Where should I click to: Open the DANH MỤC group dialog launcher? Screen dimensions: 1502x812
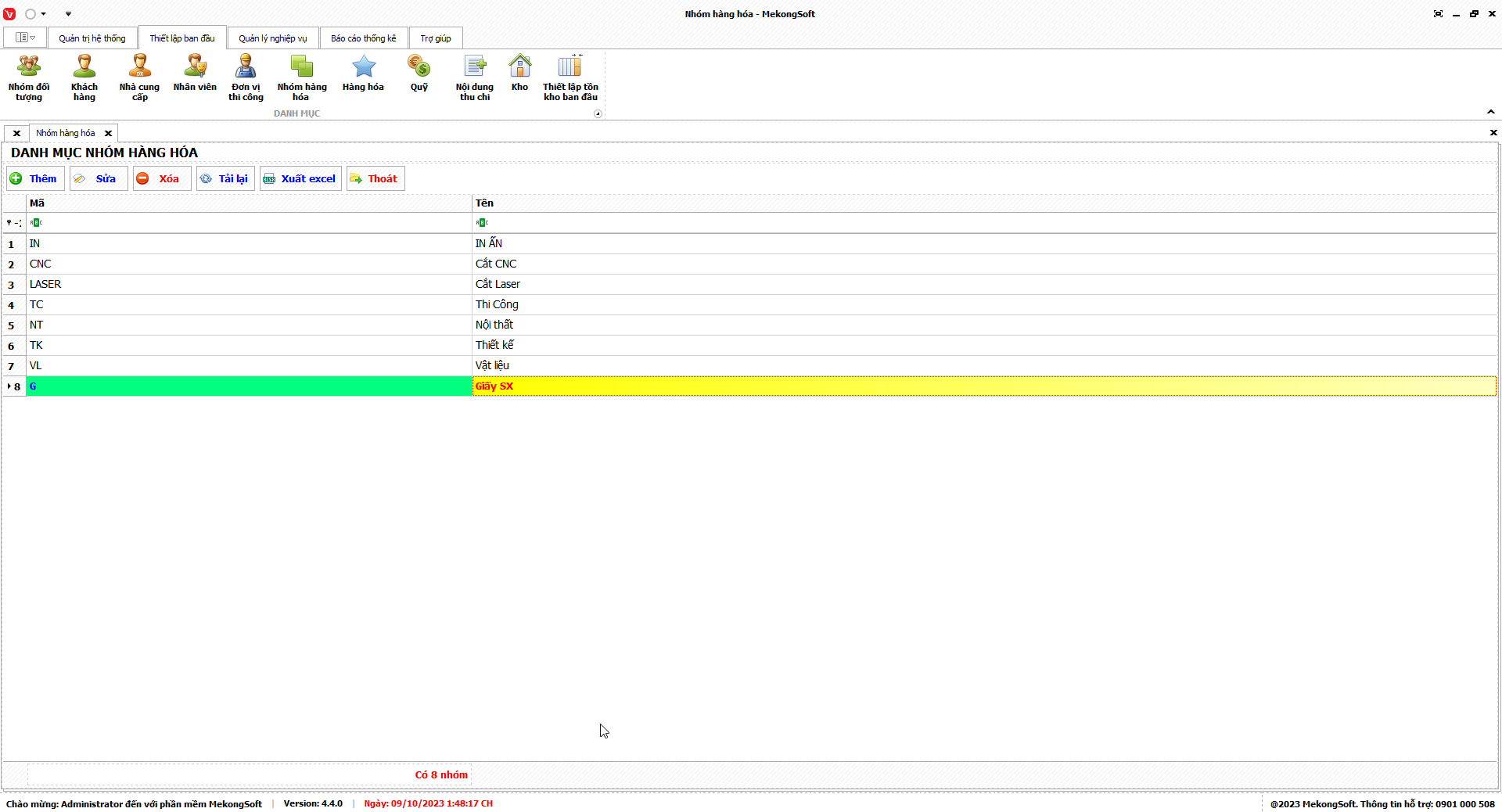598,113
